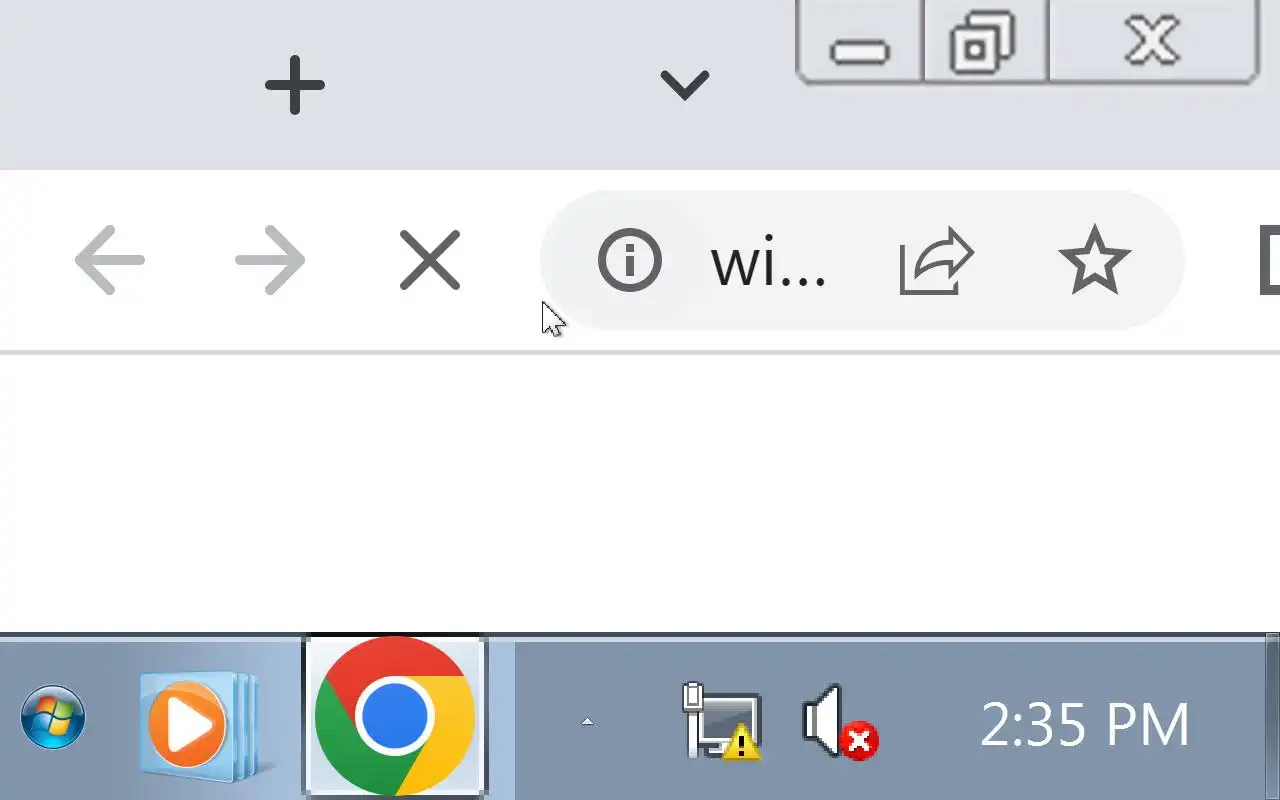Open the network status tray icon
The width and height of the screenshot is (1280, 800).
pos(722,720)
